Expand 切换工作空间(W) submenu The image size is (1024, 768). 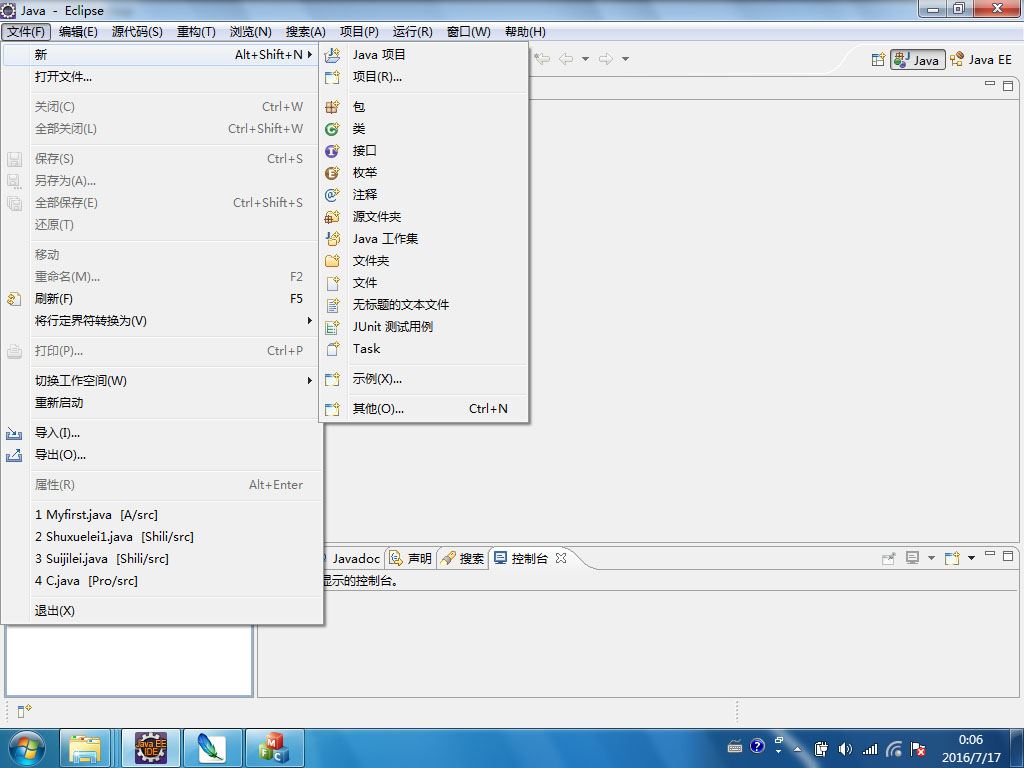tap(310, 381)
